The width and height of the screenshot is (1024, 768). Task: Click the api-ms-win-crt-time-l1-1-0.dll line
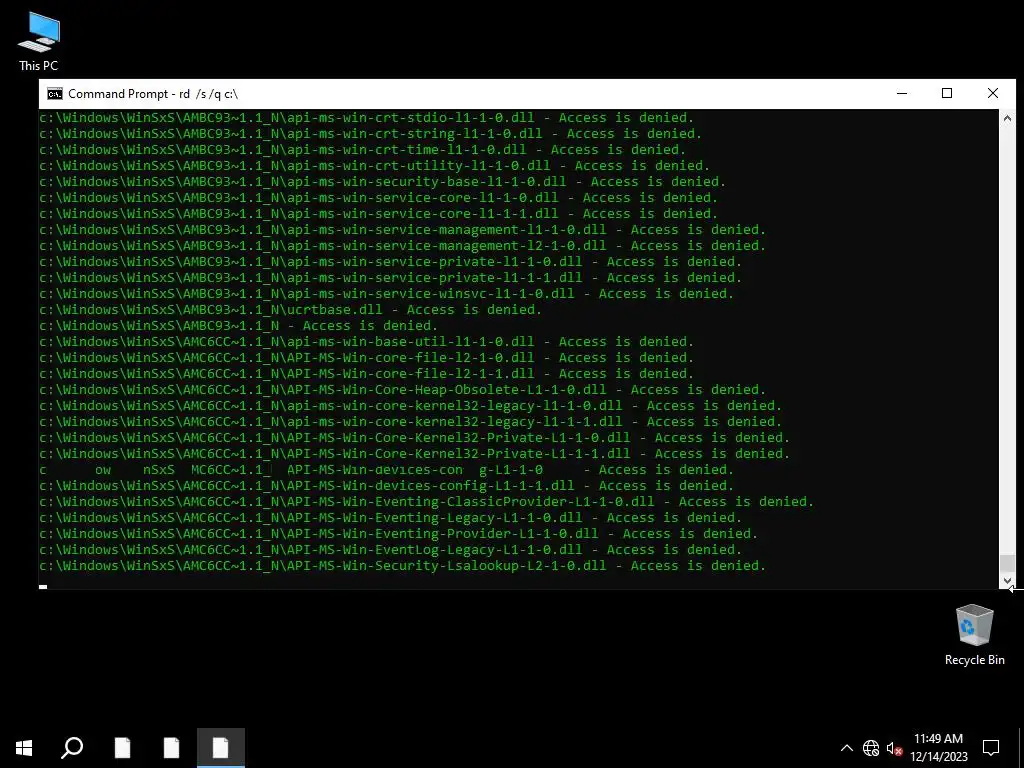point(362,150)
